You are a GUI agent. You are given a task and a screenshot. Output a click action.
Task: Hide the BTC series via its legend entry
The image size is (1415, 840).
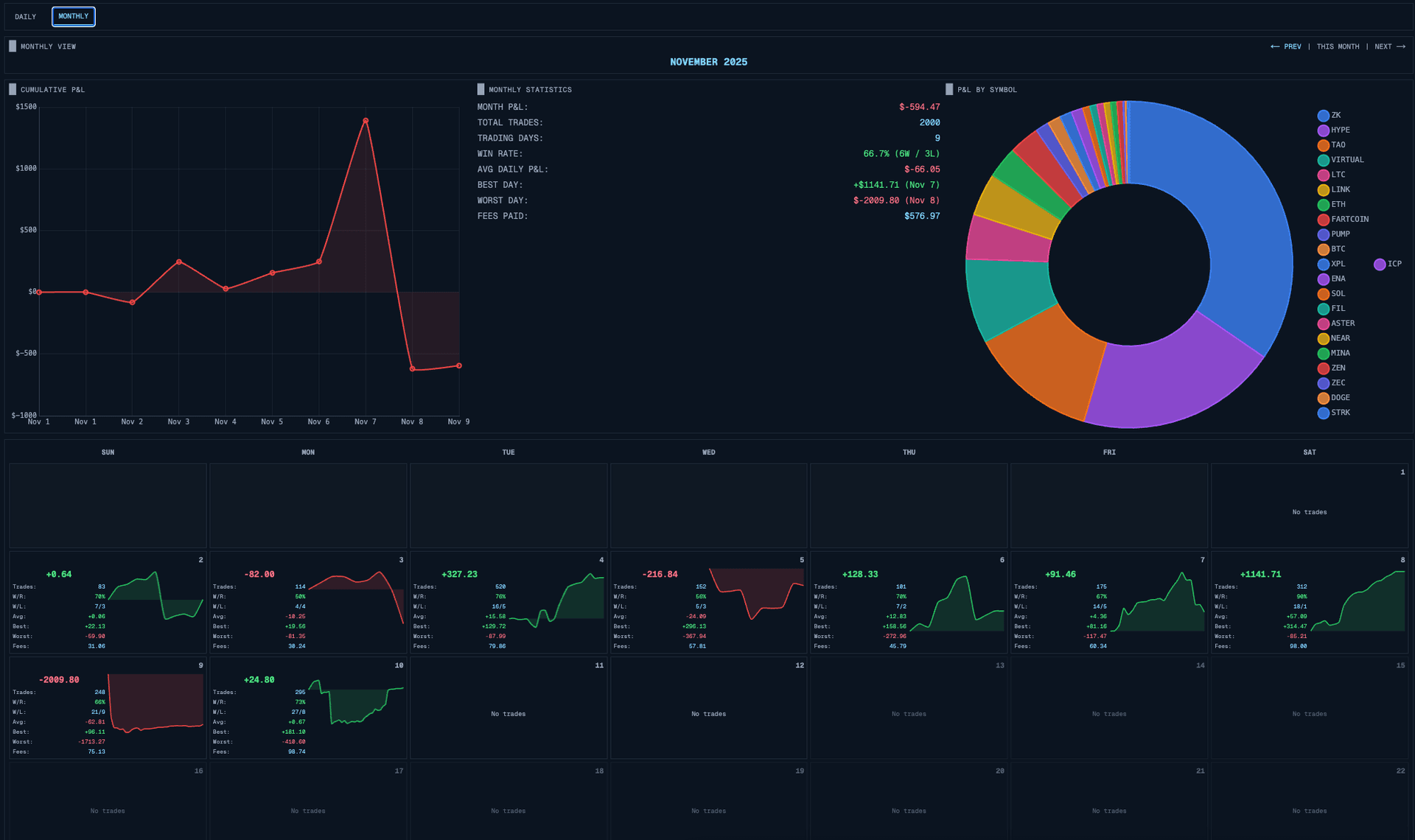tap(1323, 249)
